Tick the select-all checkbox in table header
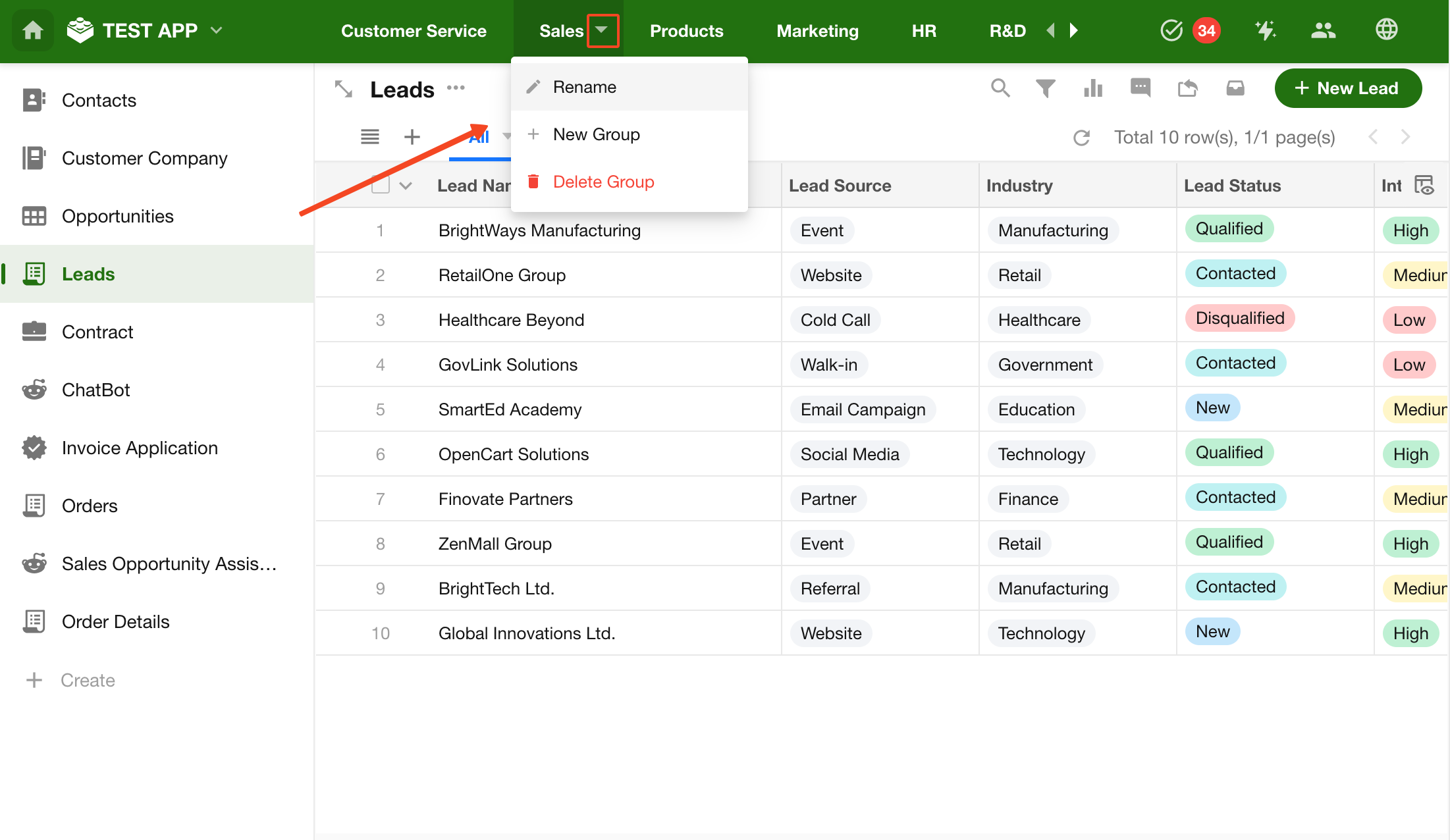Viewport: 1450px width, 840px height. pos(381,186)
